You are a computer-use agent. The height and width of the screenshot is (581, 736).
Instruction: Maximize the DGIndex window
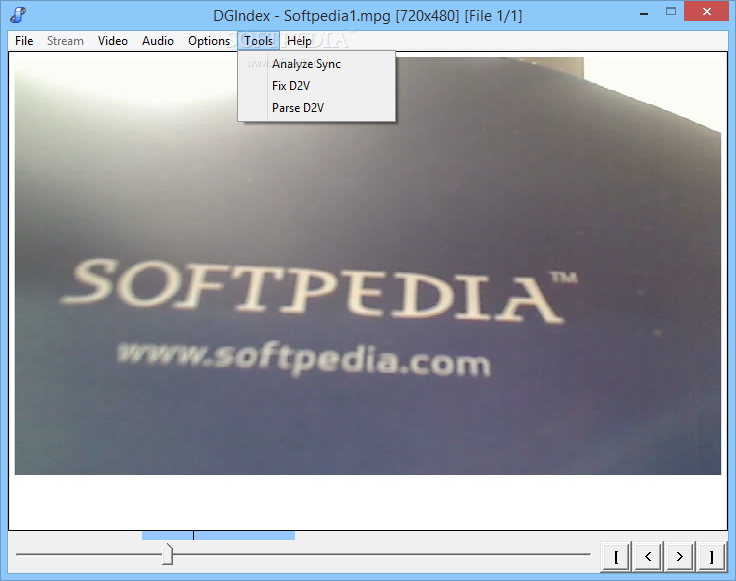coord(671,12)
